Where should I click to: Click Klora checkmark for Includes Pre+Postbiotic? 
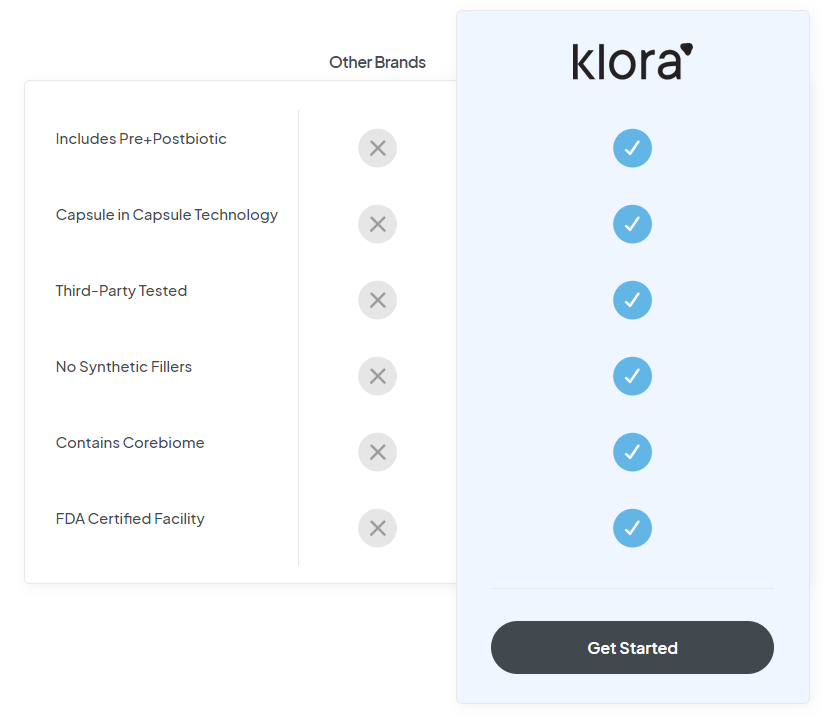point(632,148)
